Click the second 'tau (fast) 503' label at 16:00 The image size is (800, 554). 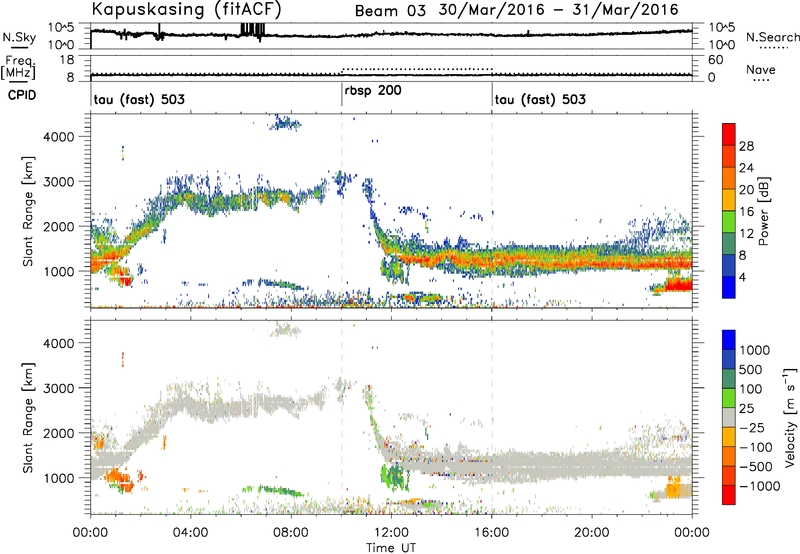click(x=540, y=99)
